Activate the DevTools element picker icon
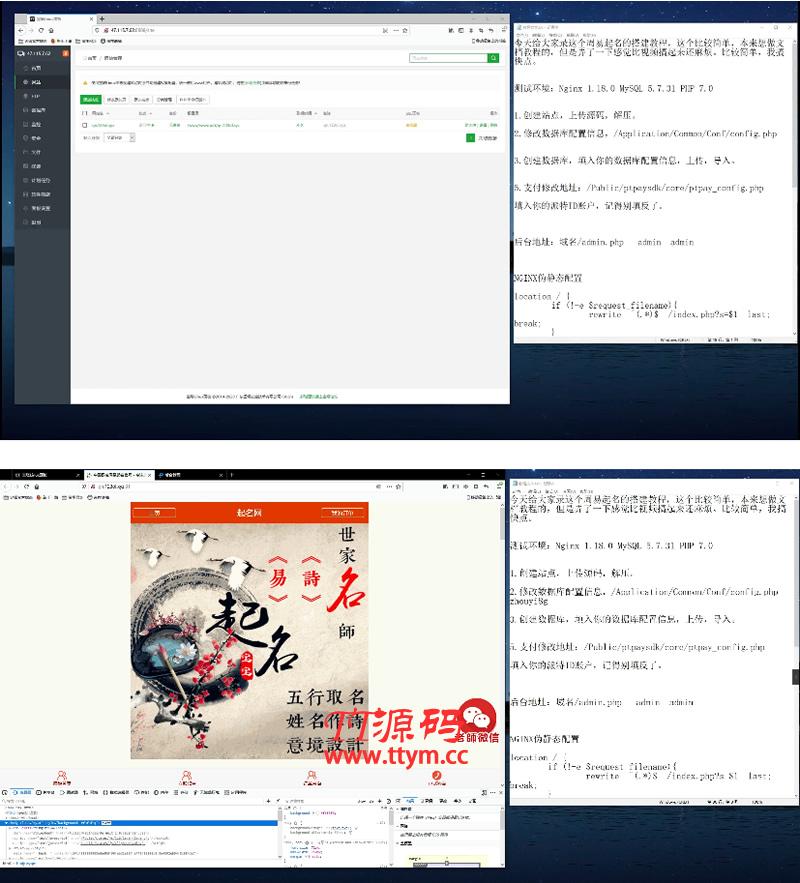 [x=5, y=792]
